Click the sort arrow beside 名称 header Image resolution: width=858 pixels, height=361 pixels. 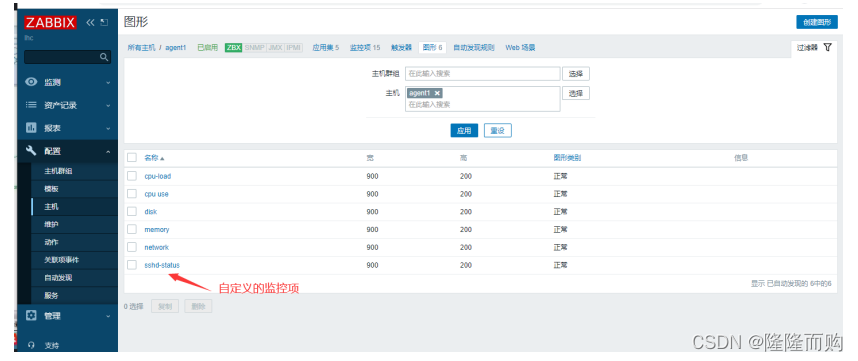coord(162,158)
